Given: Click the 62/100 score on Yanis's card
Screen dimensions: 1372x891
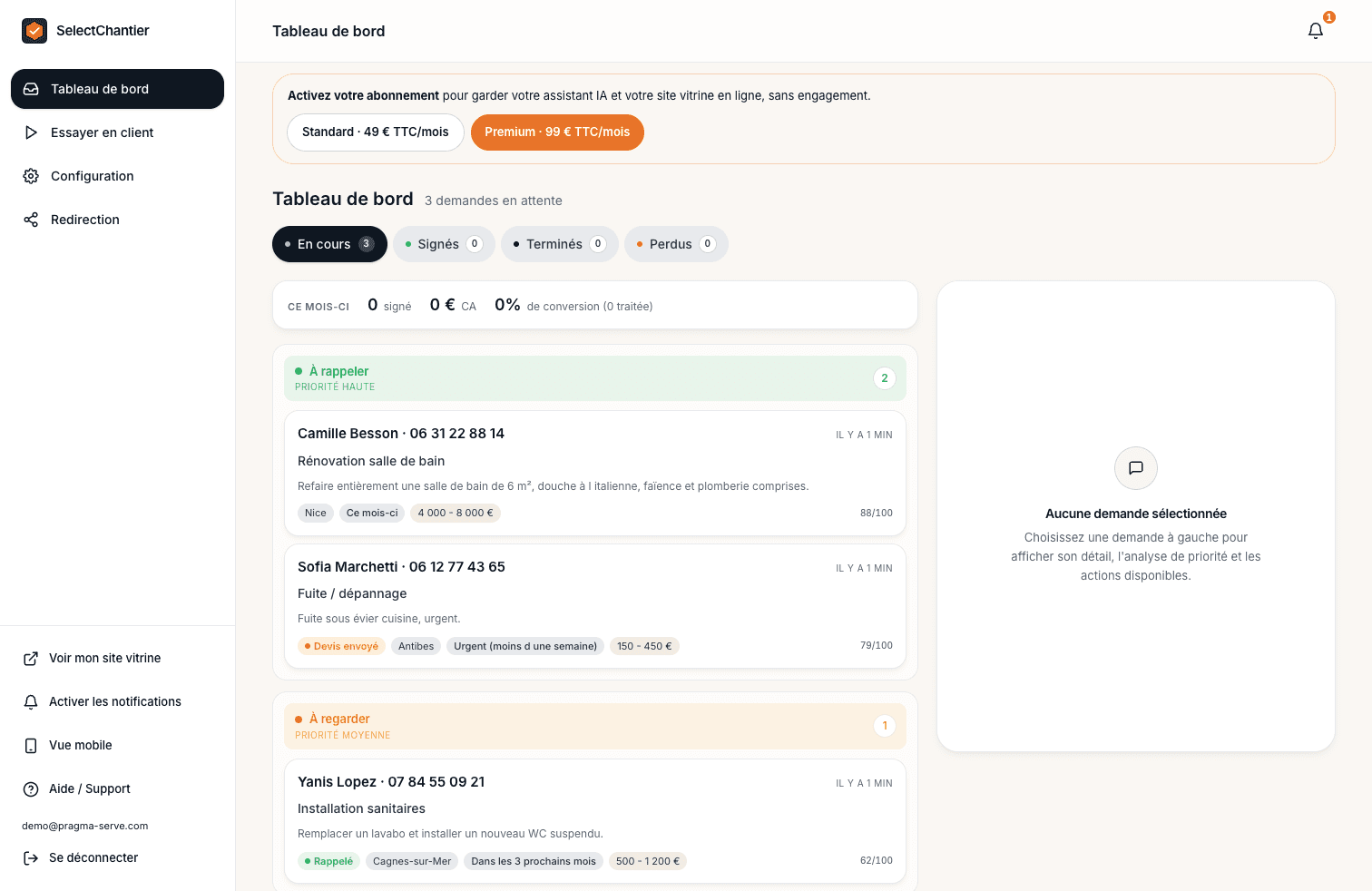Looking at the screenshot, I should click(877, 860).
